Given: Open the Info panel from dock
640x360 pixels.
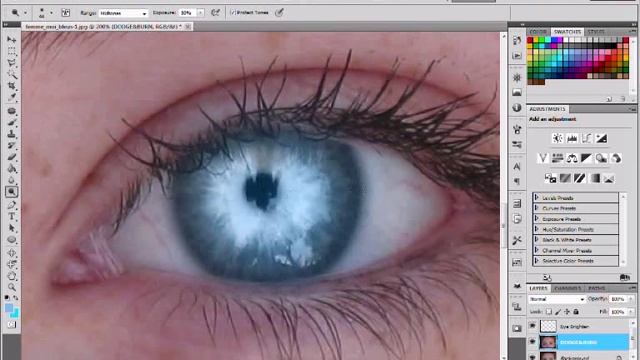Looking at the screenshot, I should (x=517, y=108).
